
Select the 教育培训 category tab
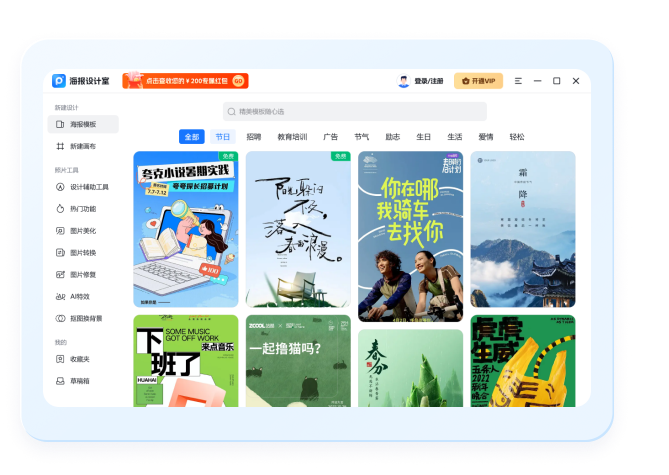[x=292, y=137]
